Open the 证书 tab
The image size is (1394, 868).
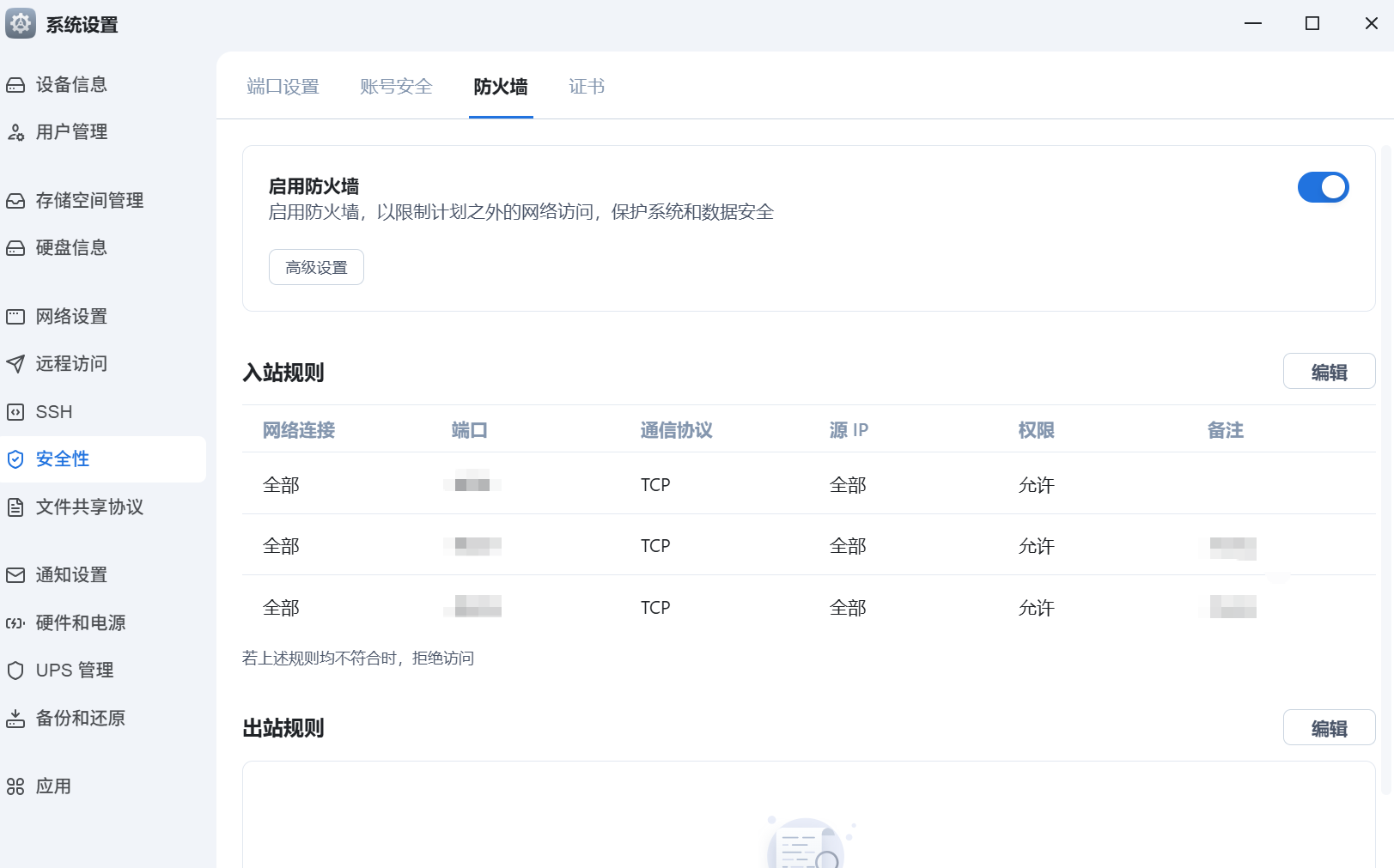(587, 87)
